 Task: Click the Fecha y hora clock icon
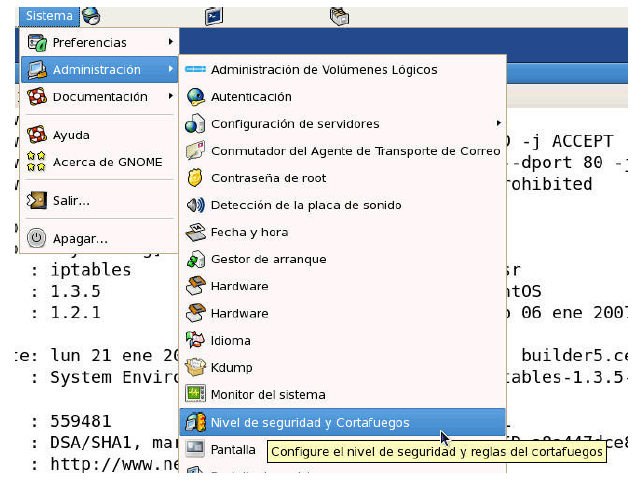[x=195, y=232]
